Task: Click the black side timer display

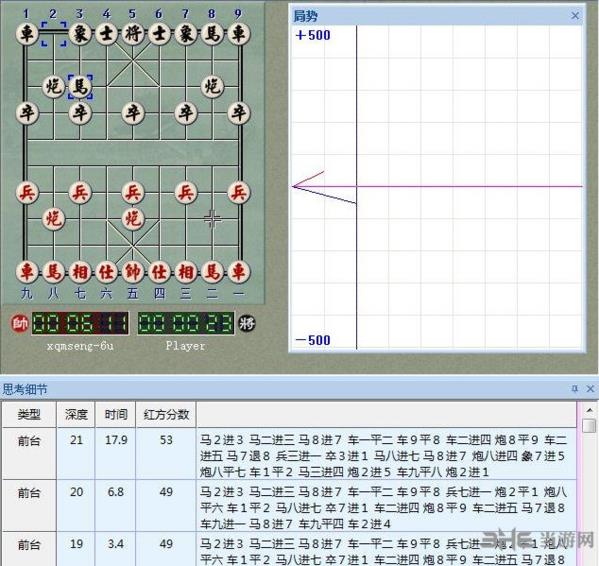Action: tap(186, 323)
